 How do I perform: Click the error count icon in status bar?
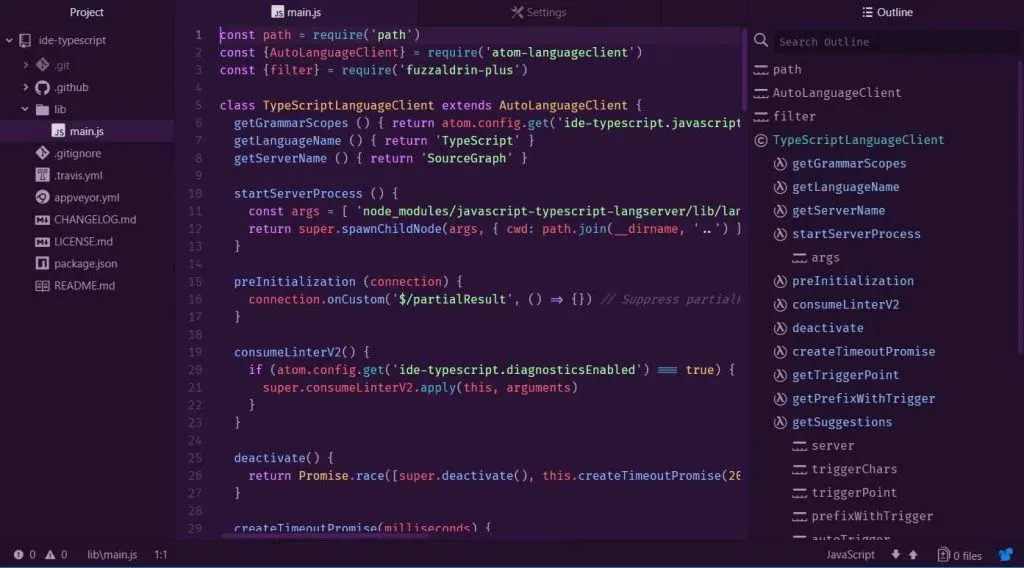click(x=18, y=554)
